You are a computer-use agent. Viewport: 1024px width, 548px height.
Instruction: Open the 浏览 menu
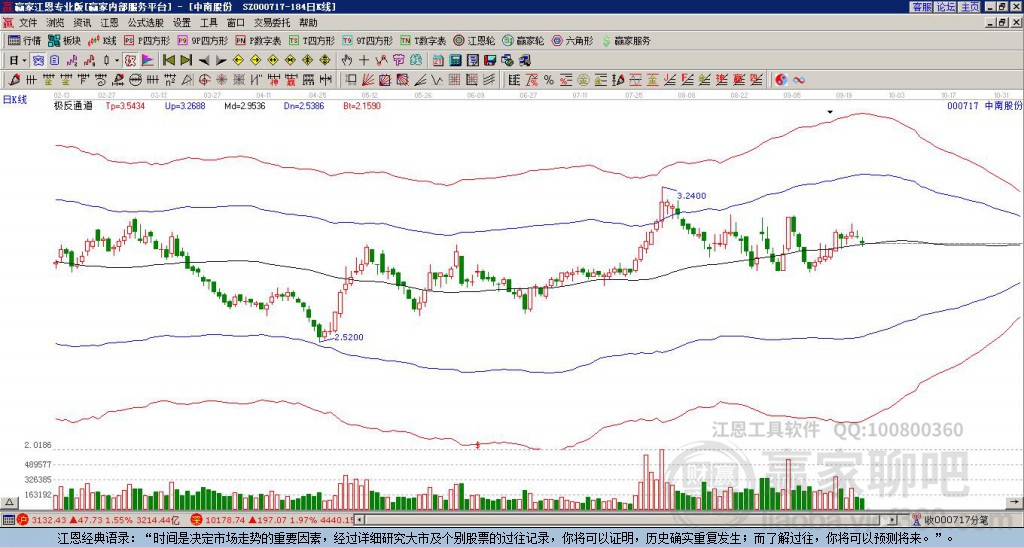click(56, 23)
